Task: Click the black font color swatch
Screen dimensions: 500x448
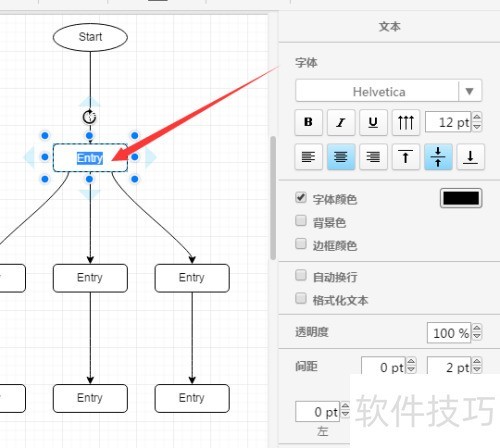Action: pyautogui.click(x=461, y=198)
